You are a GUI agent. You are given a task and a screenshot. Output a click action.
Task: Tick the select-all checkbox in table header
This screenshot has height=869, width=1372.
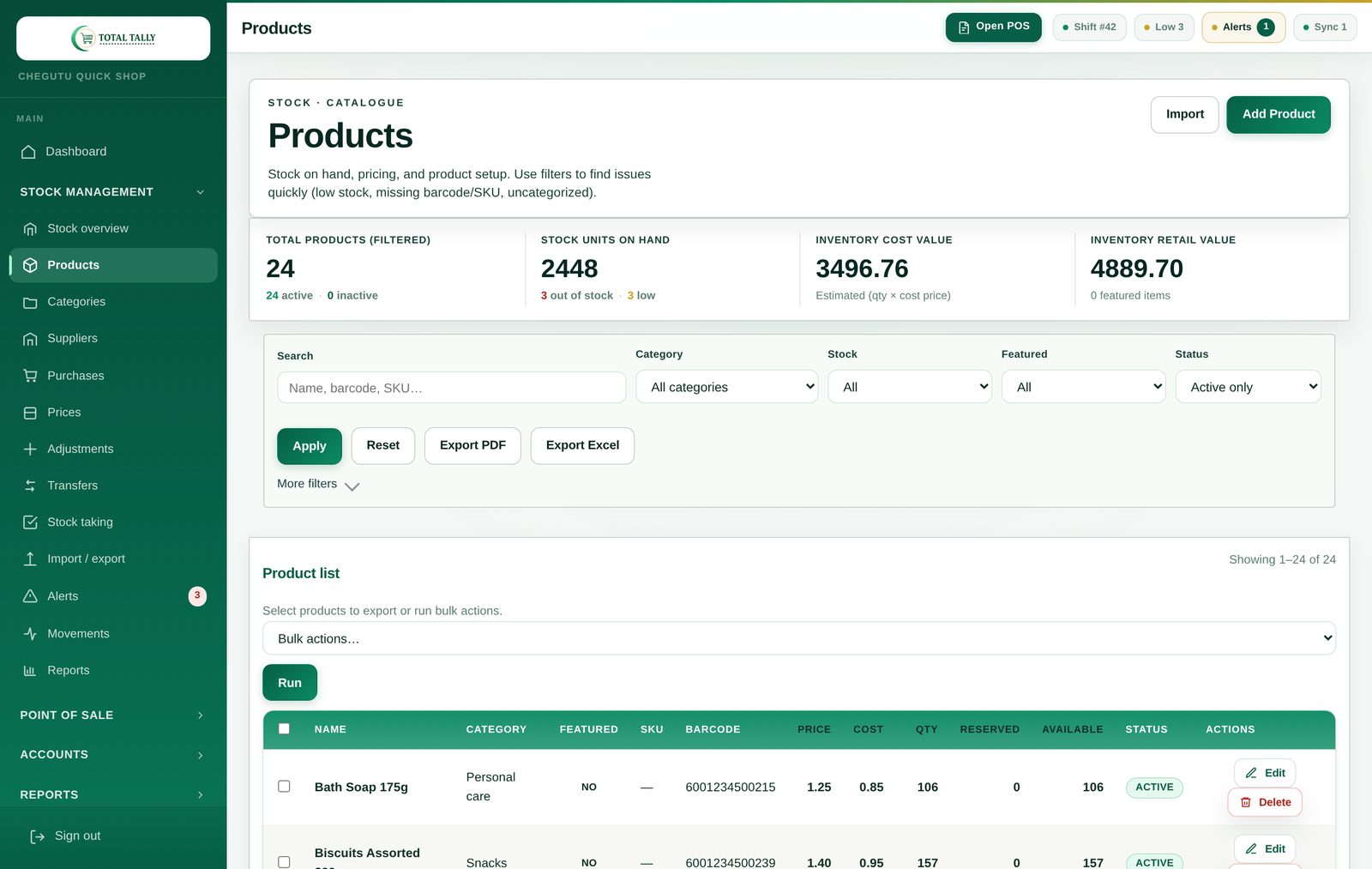point(284,729)
